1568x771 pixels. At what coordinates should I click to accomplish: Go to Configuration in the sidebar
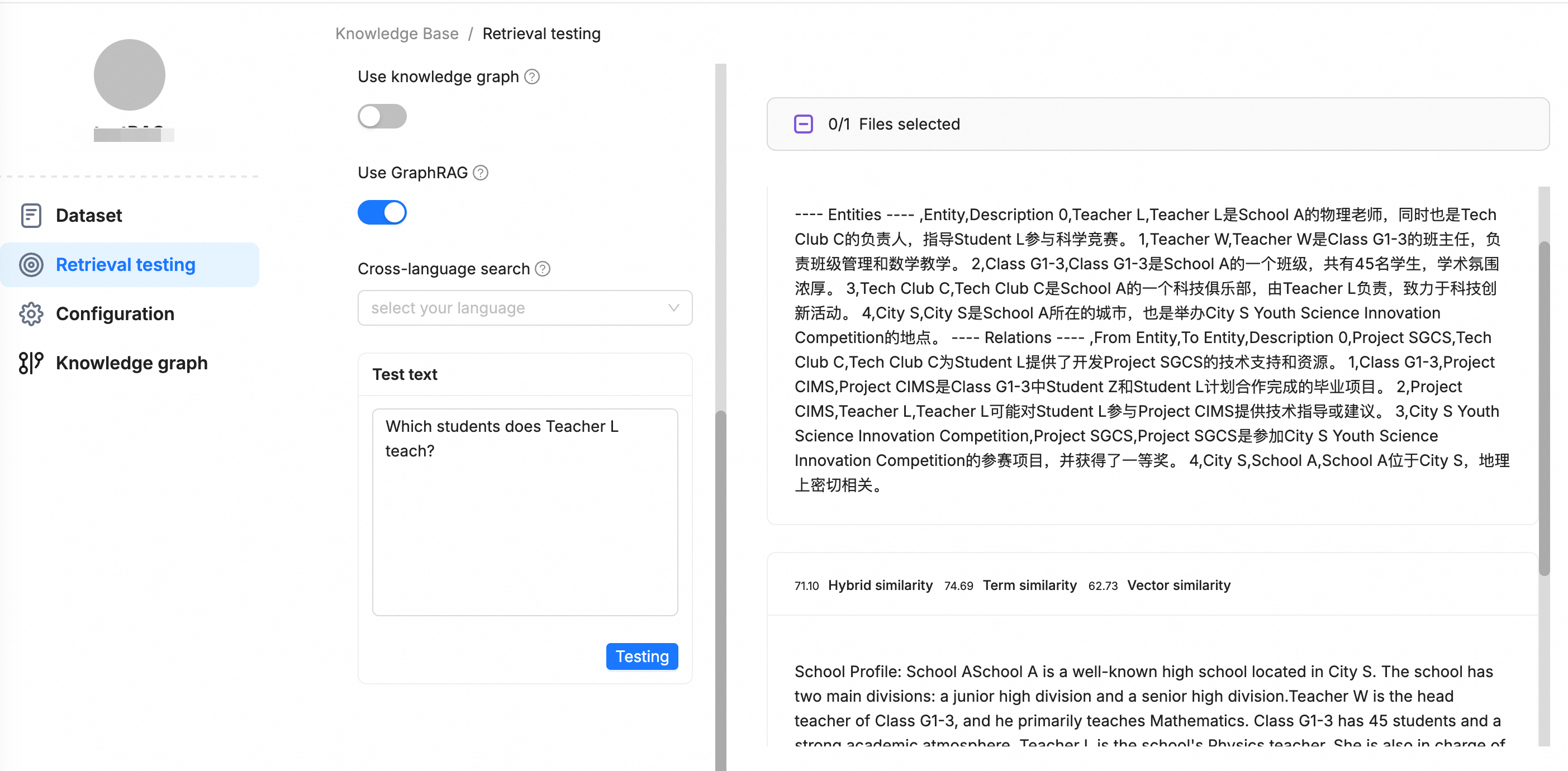(x=115, y=314)
